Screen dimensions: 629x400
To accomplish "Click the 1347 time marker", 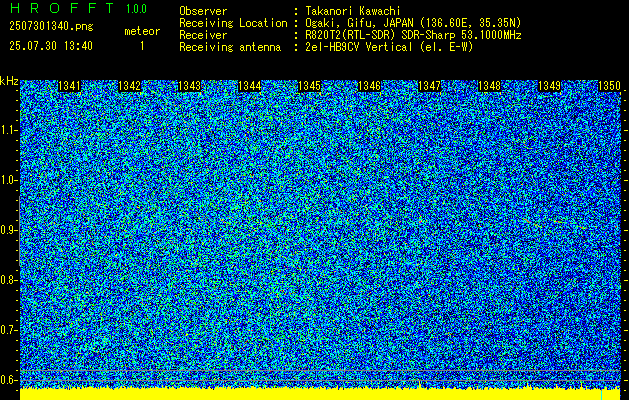I will tap(430, 86).
